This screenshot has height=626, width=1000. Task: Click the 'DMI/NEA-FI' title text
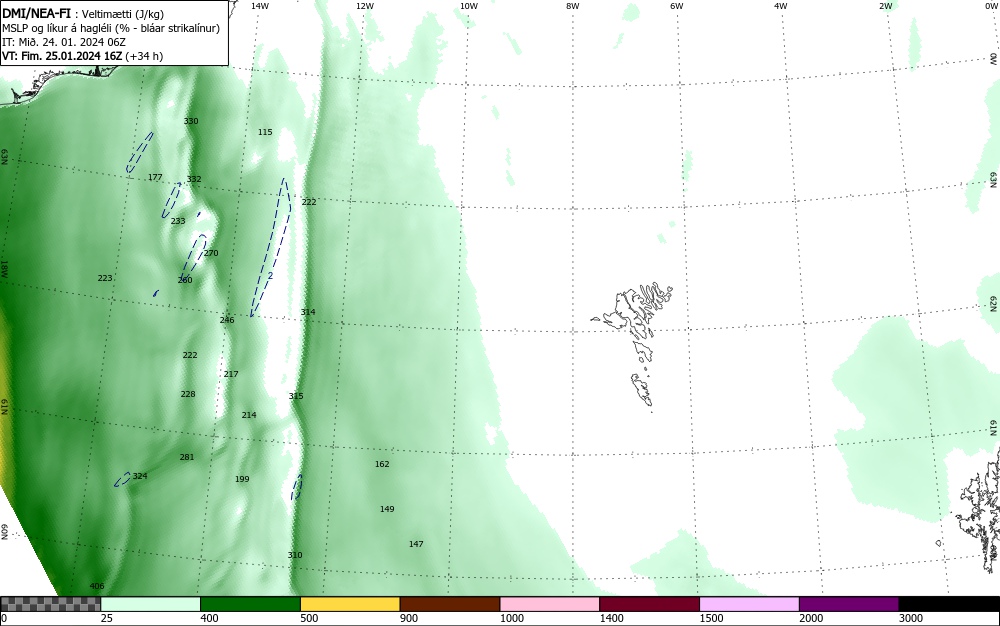click(36, 14)
